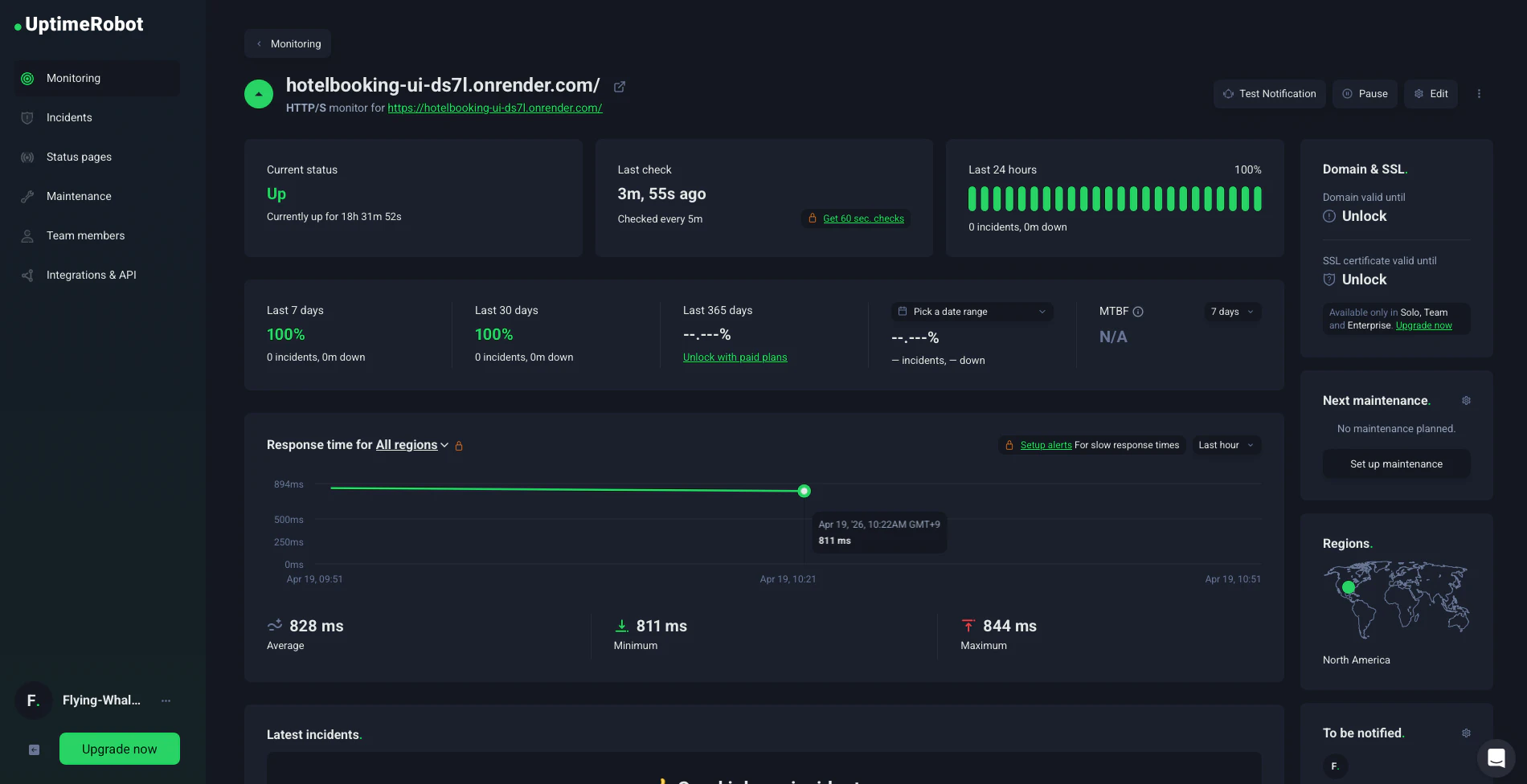The width and height of the screenshot is (1527, 784).
Task: Open account options ellipsis beside Flying-Whal
Action: [166, 700]
